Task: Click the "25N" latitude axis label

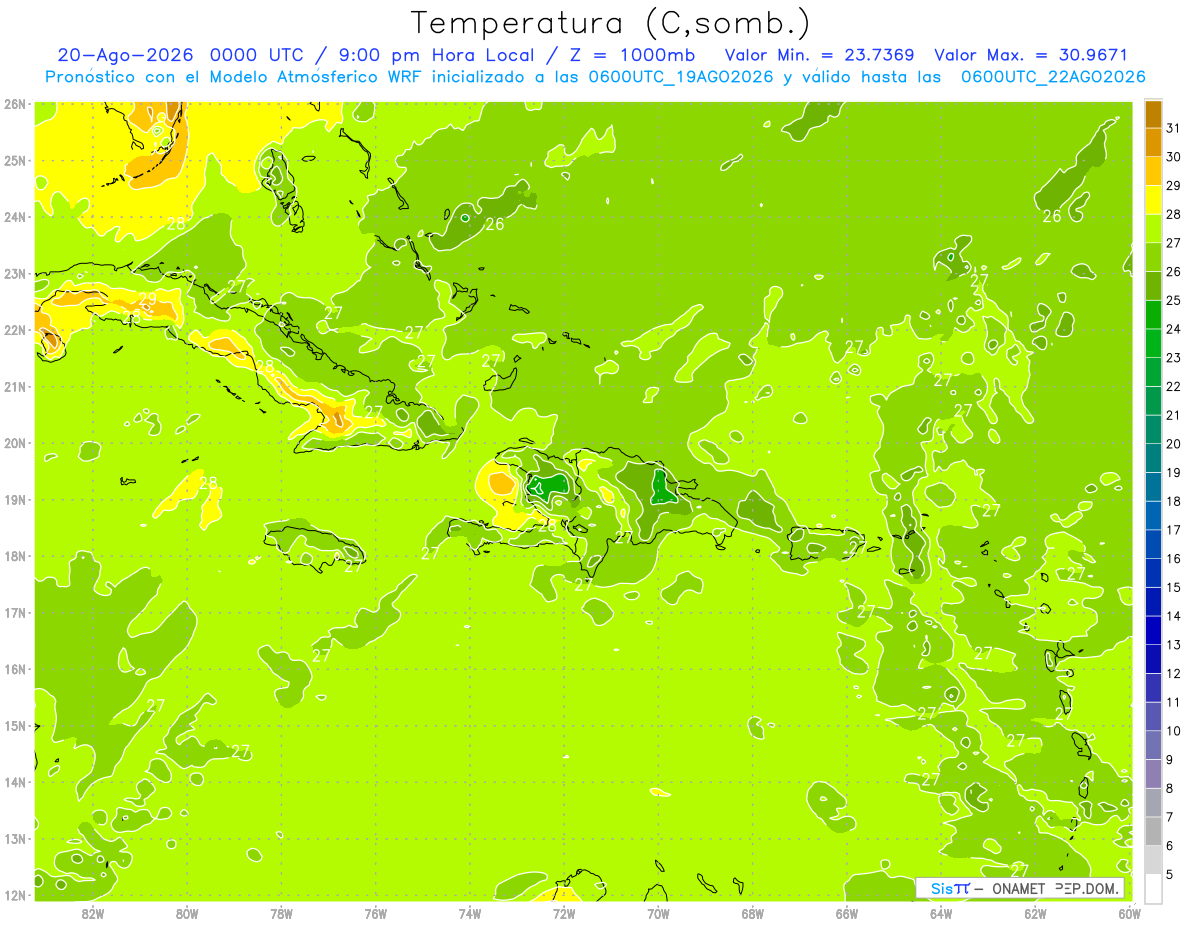Action: (15, 160)
